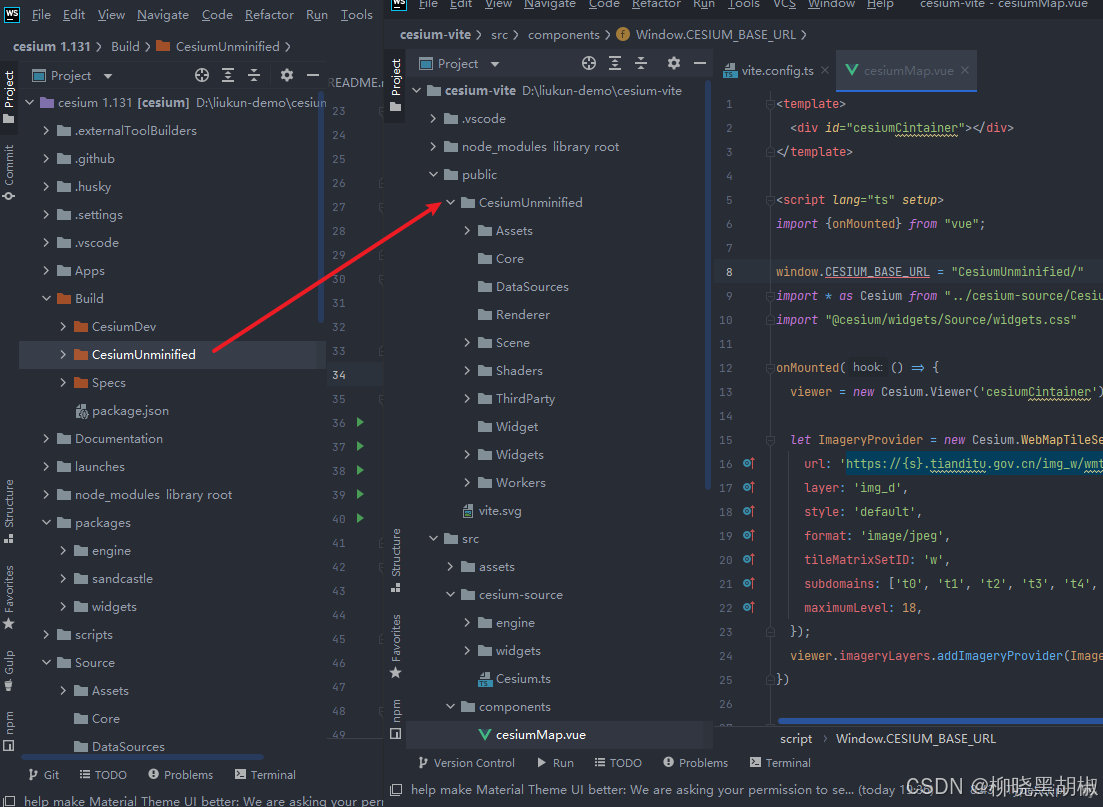Open Structure tool window in left window sidebar
The width and height of the screenshot is (1103, 807).
(8, 510)
